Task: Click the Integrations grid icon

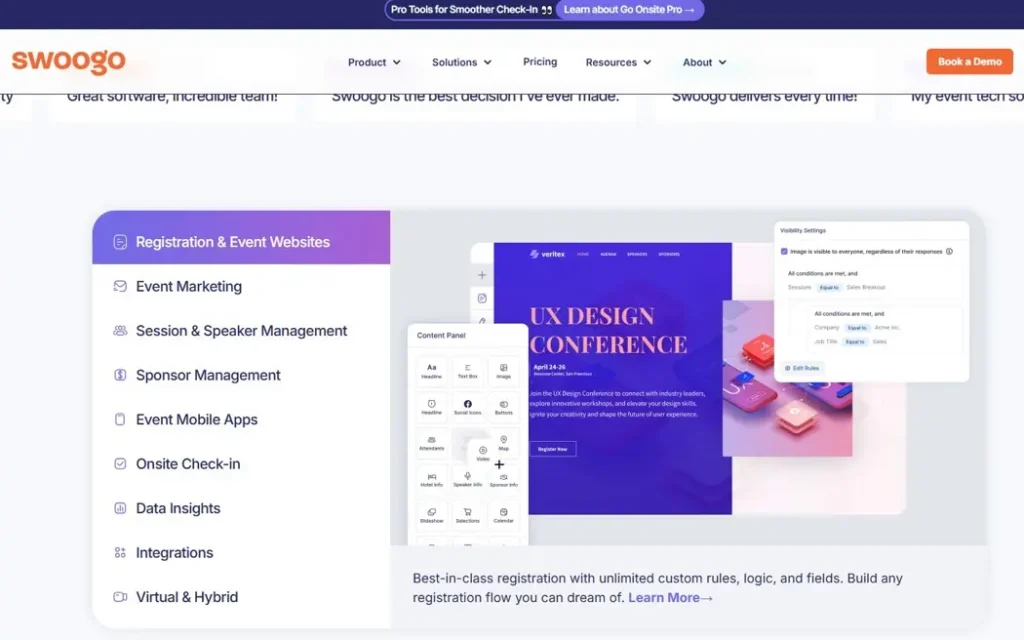Action: tap(120, 552)
